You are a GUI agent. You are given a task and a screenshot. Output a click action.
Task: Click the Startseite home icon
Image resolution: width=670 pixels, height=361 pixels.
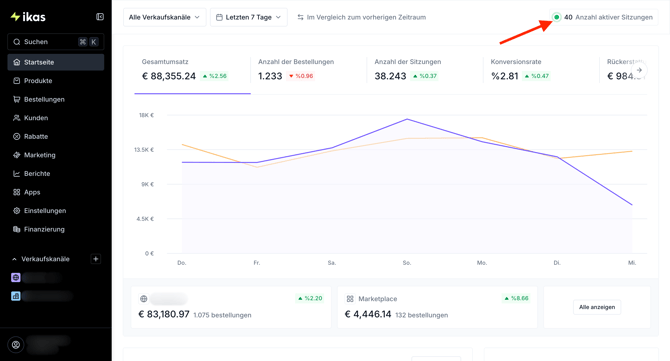[17, 62]
